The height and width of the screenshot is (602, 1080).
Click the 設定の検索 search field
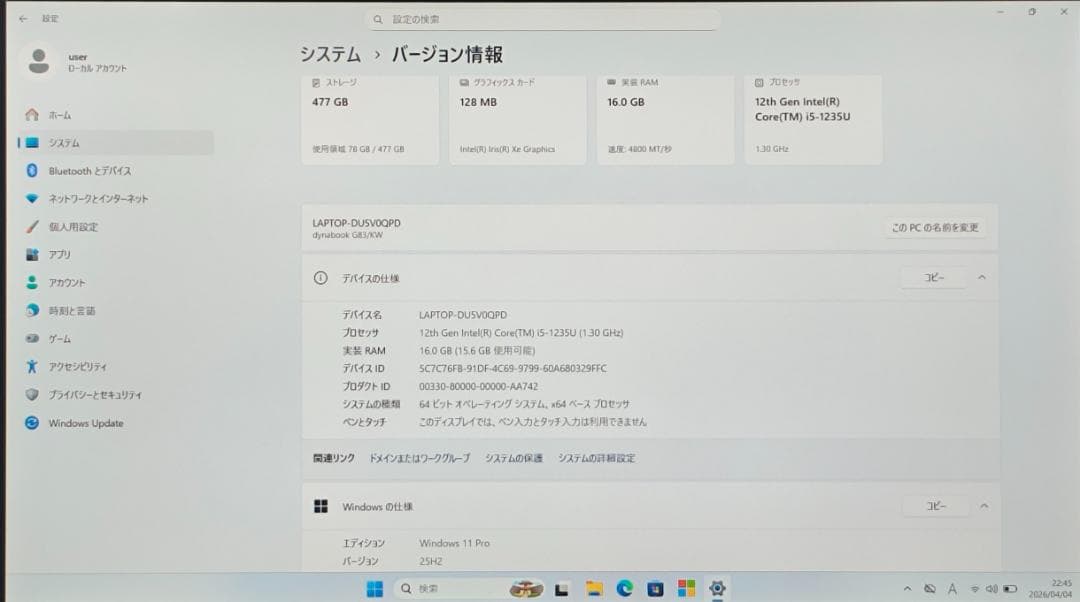543,18
